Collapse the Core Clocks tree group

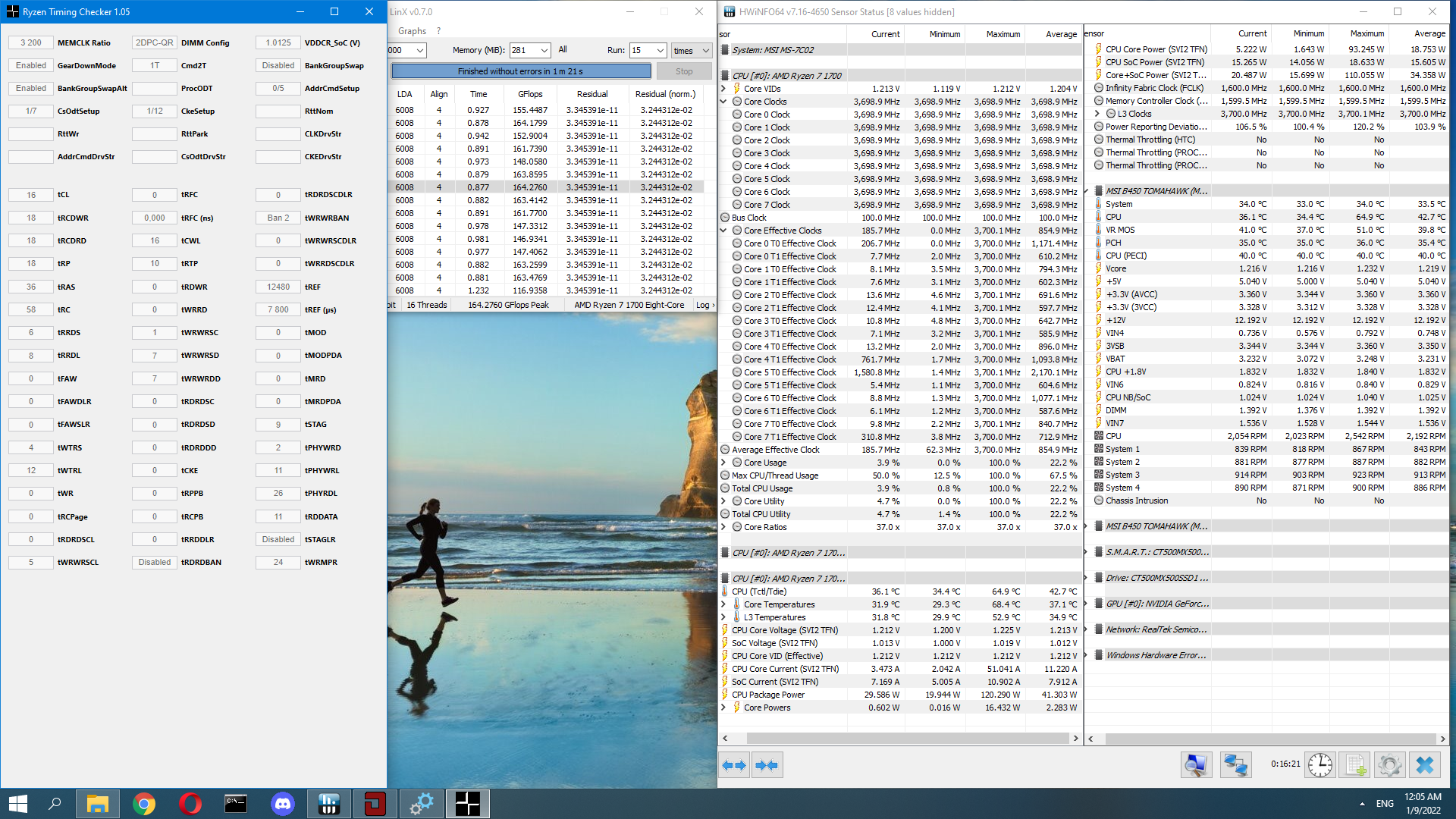point(723,102)
